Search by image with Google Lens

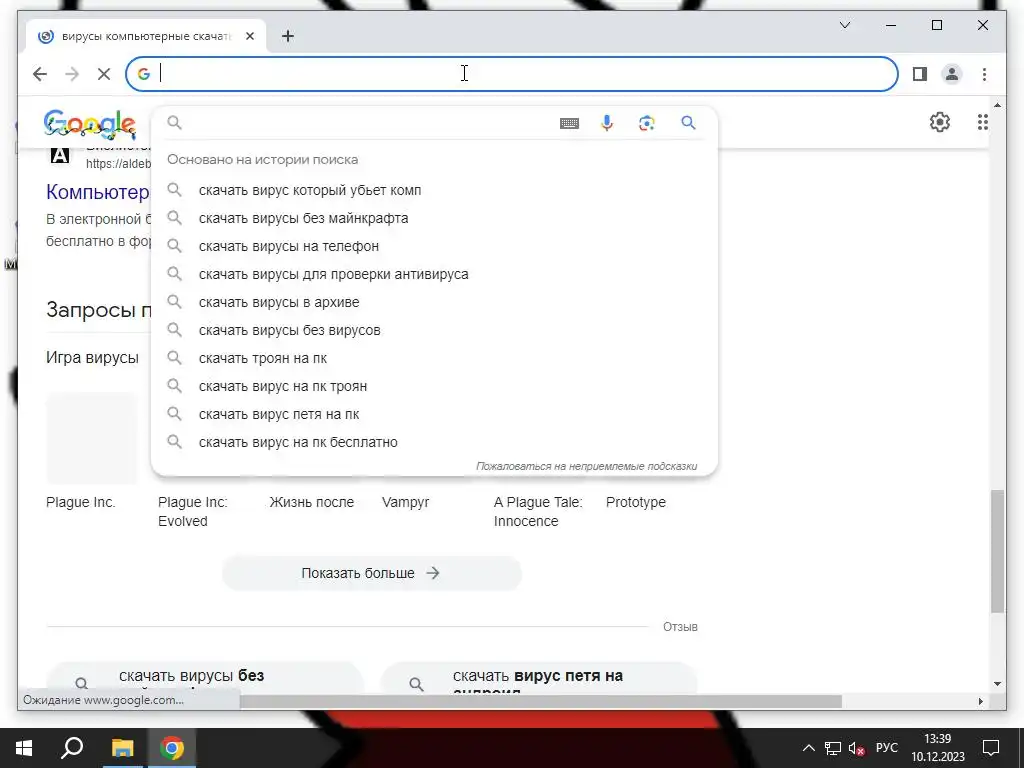click(x=647, y=123)
